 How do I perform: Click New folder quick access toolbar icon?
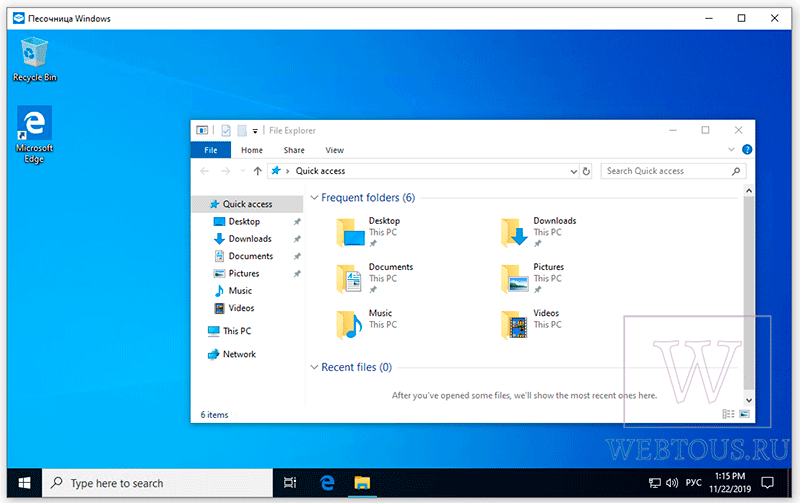click(242, 131)
